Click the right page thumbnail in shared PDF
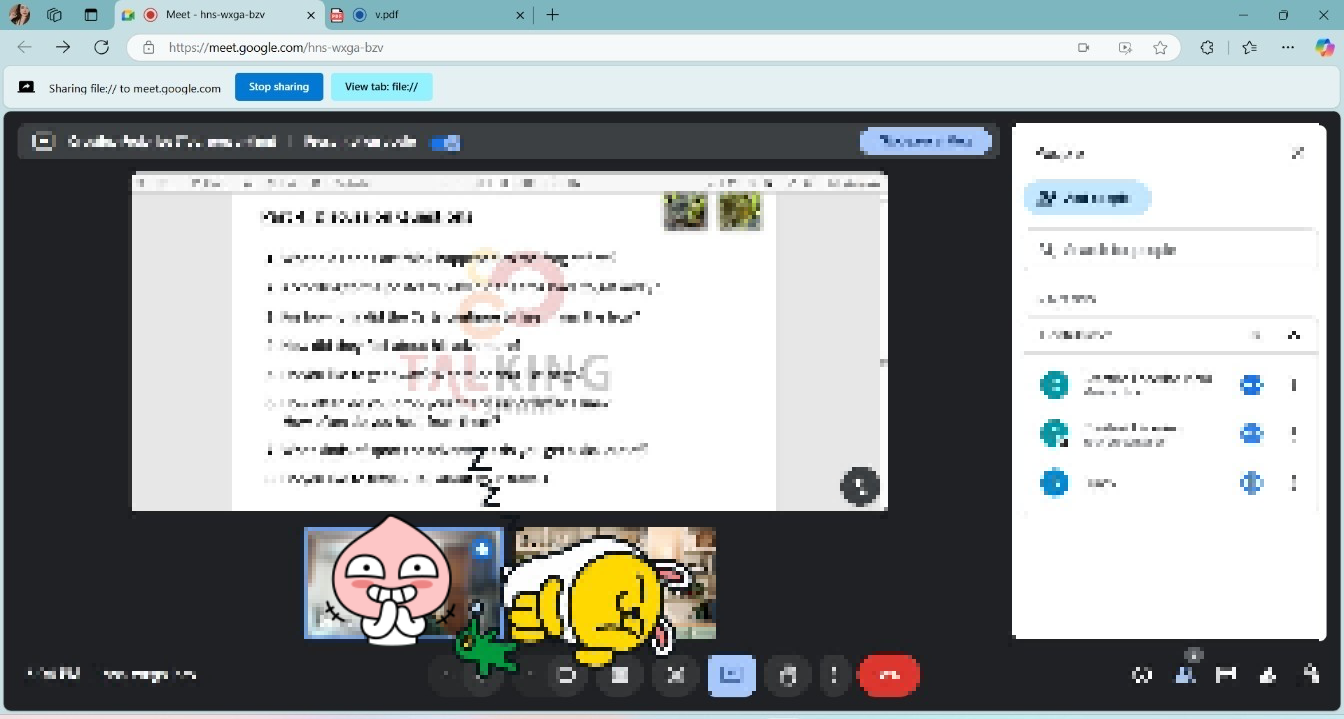 (x=740, y=211)
